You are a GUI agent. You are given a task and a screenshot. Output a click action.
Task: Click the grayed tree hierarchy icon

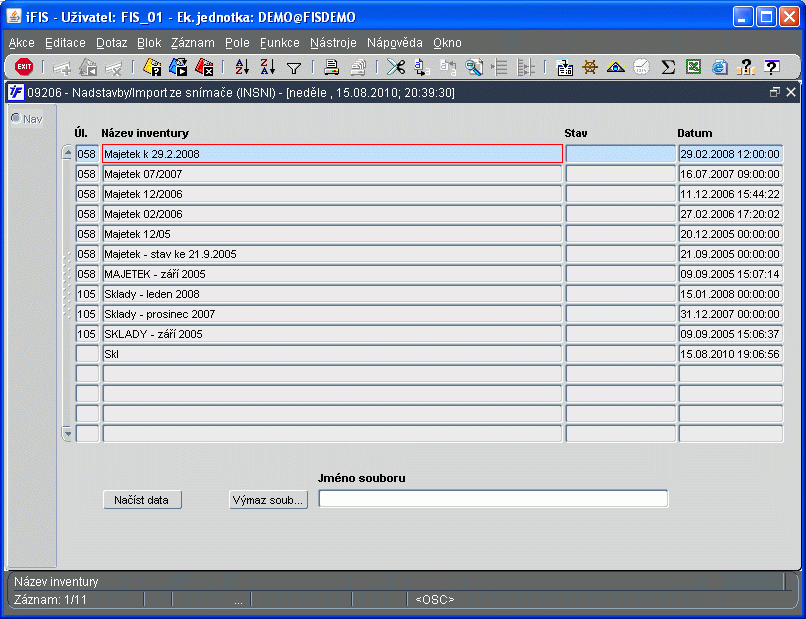coord(525,67)
